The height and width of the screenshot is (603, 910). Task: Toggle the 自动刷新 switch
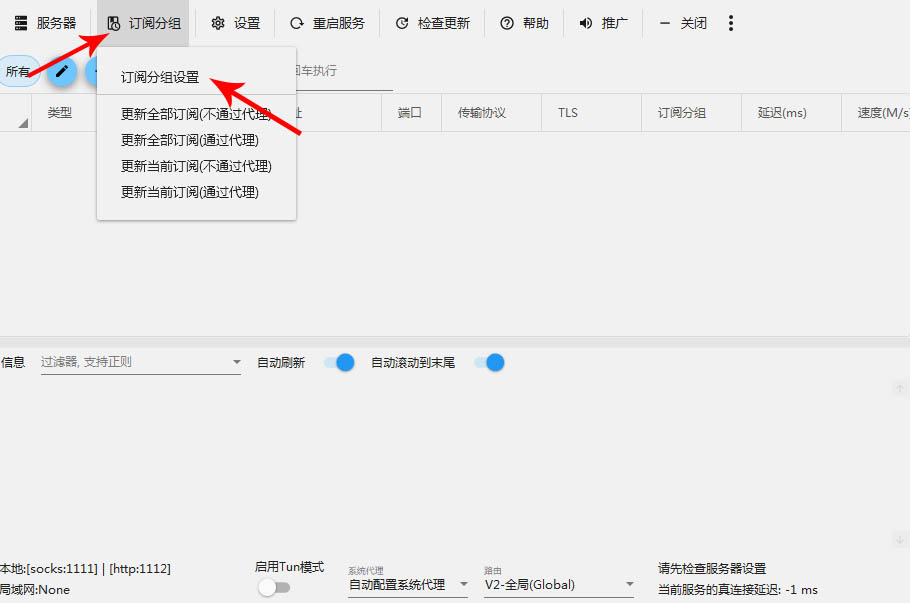tap(339, 362)
